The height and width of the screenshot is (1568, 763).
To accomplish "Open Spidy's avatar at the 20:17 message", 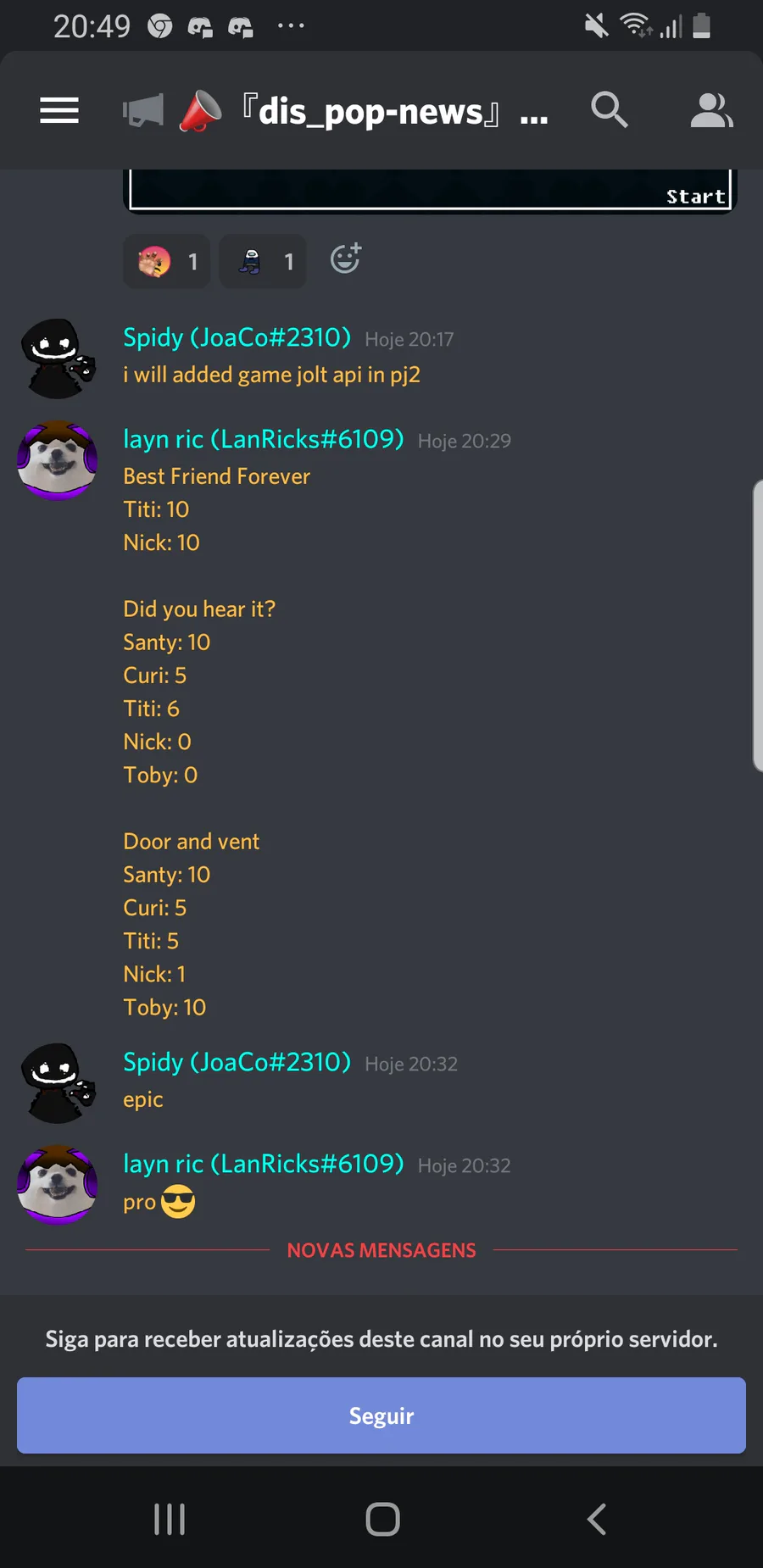I will tap(58, 359).
